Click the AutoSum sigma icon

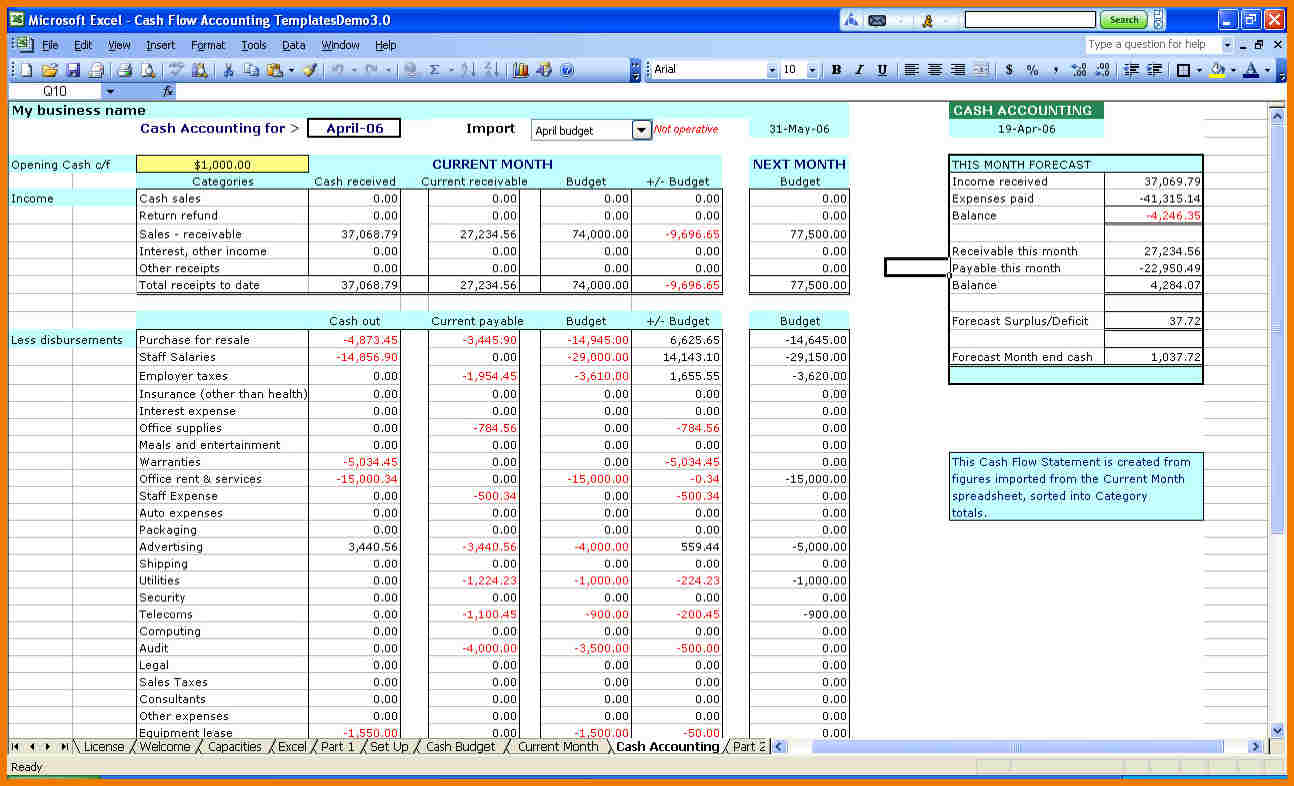(434, 70)
